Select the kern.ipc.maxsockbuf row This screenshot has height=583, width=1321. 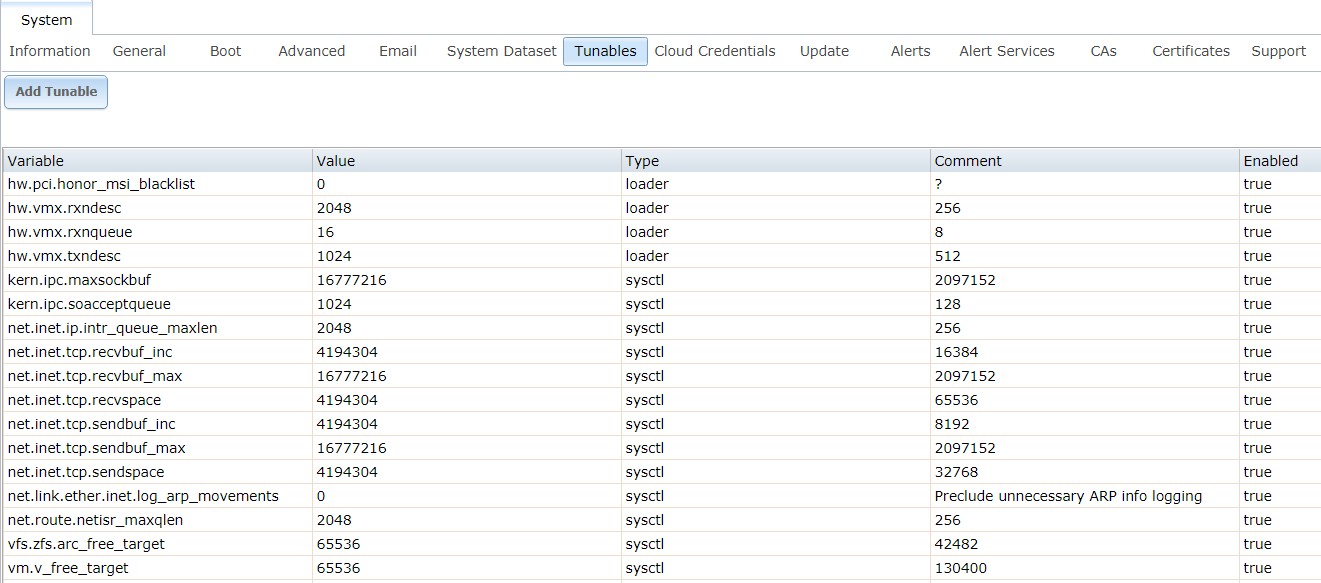tap(662, 280)
